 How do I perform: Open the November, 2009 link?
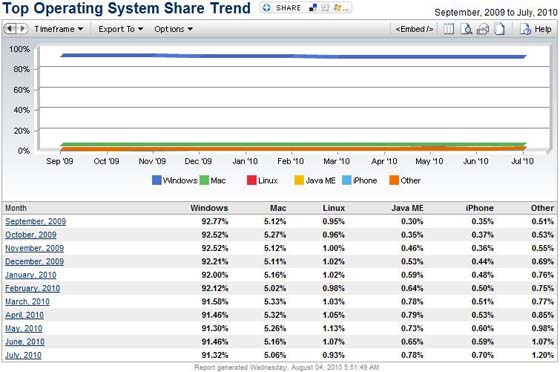tap(34, 248)
